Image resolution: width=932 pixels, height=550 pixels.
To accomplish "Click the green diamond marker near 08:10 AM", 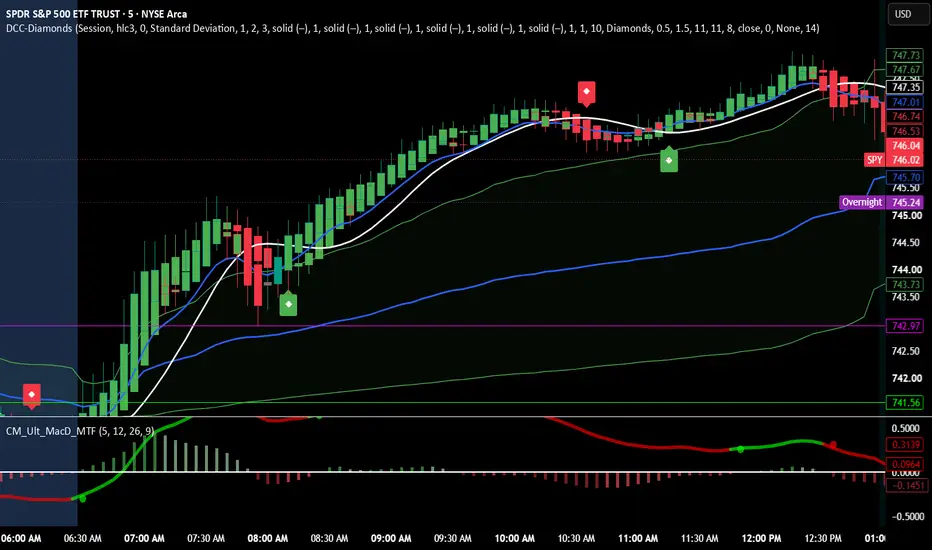I will click(x=288, y=303).
